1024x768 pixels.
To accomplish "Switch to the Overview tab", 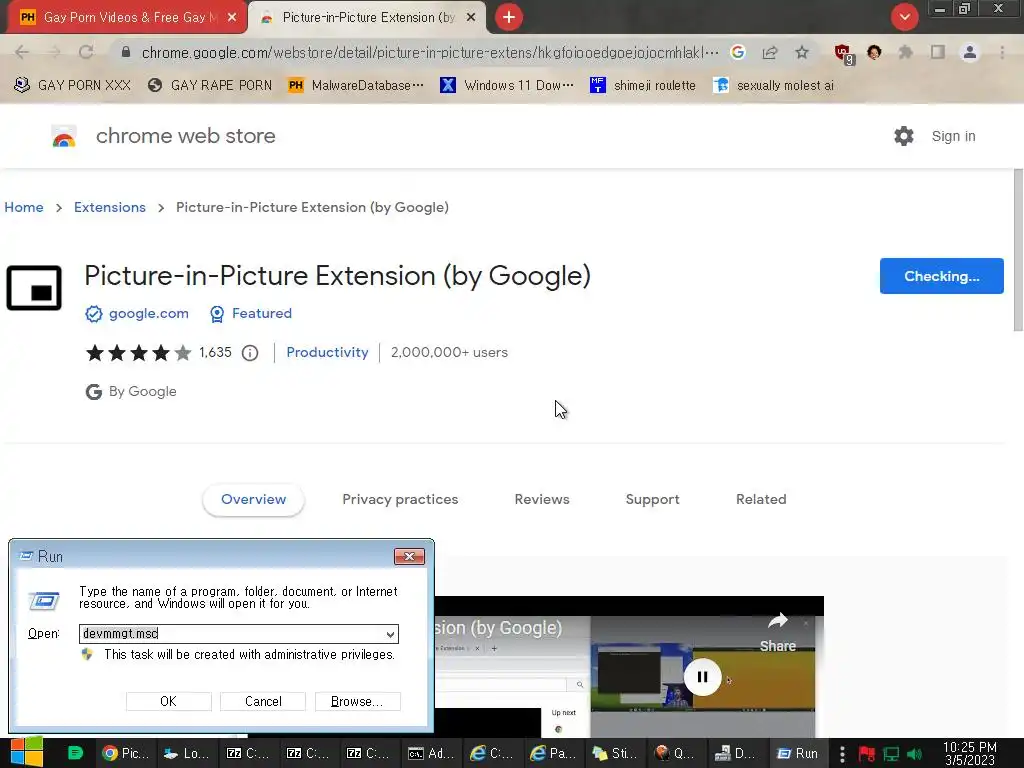I will pyautogui.click(x=253, y=500).
